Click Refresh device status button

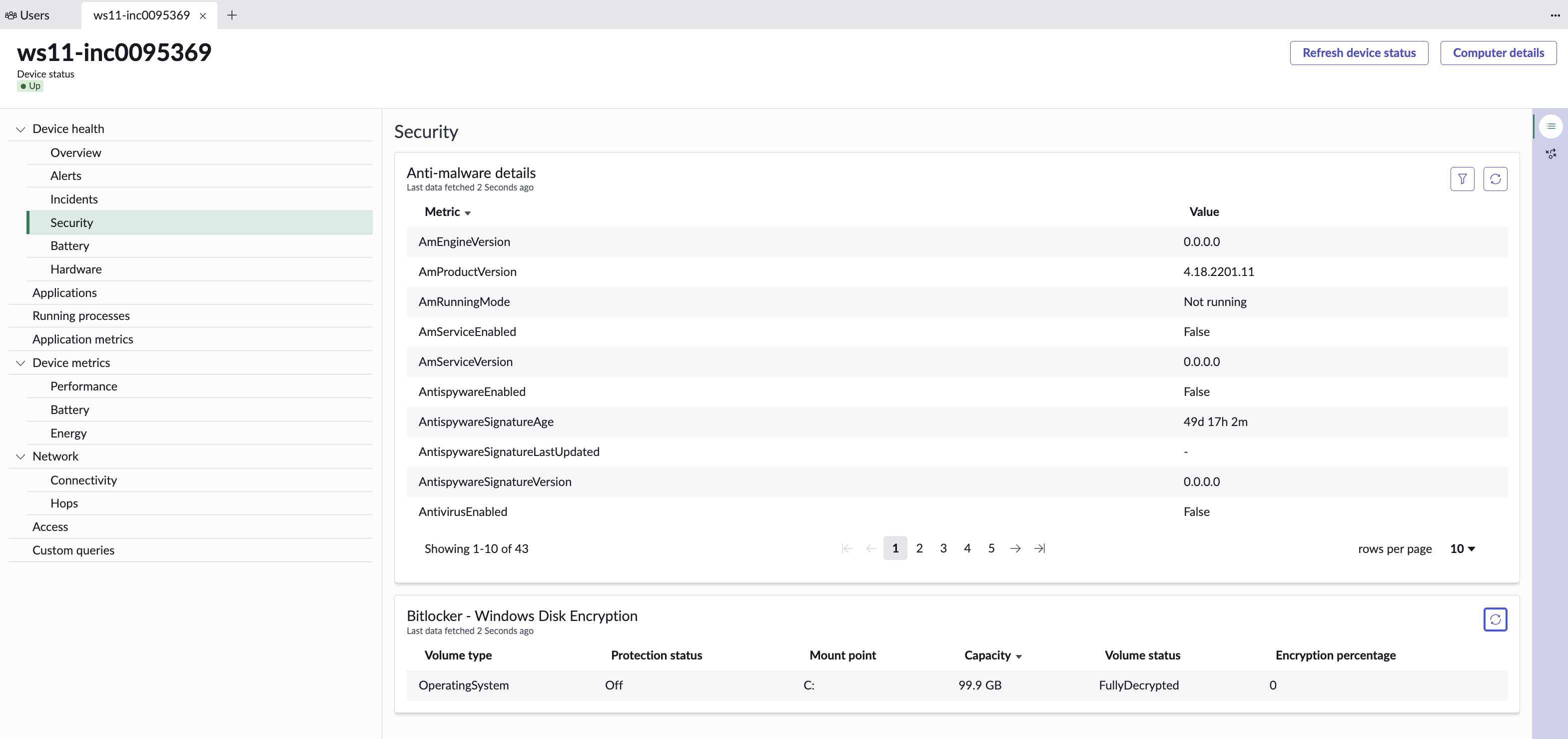pyautogui.click(x=1359, y=53)
